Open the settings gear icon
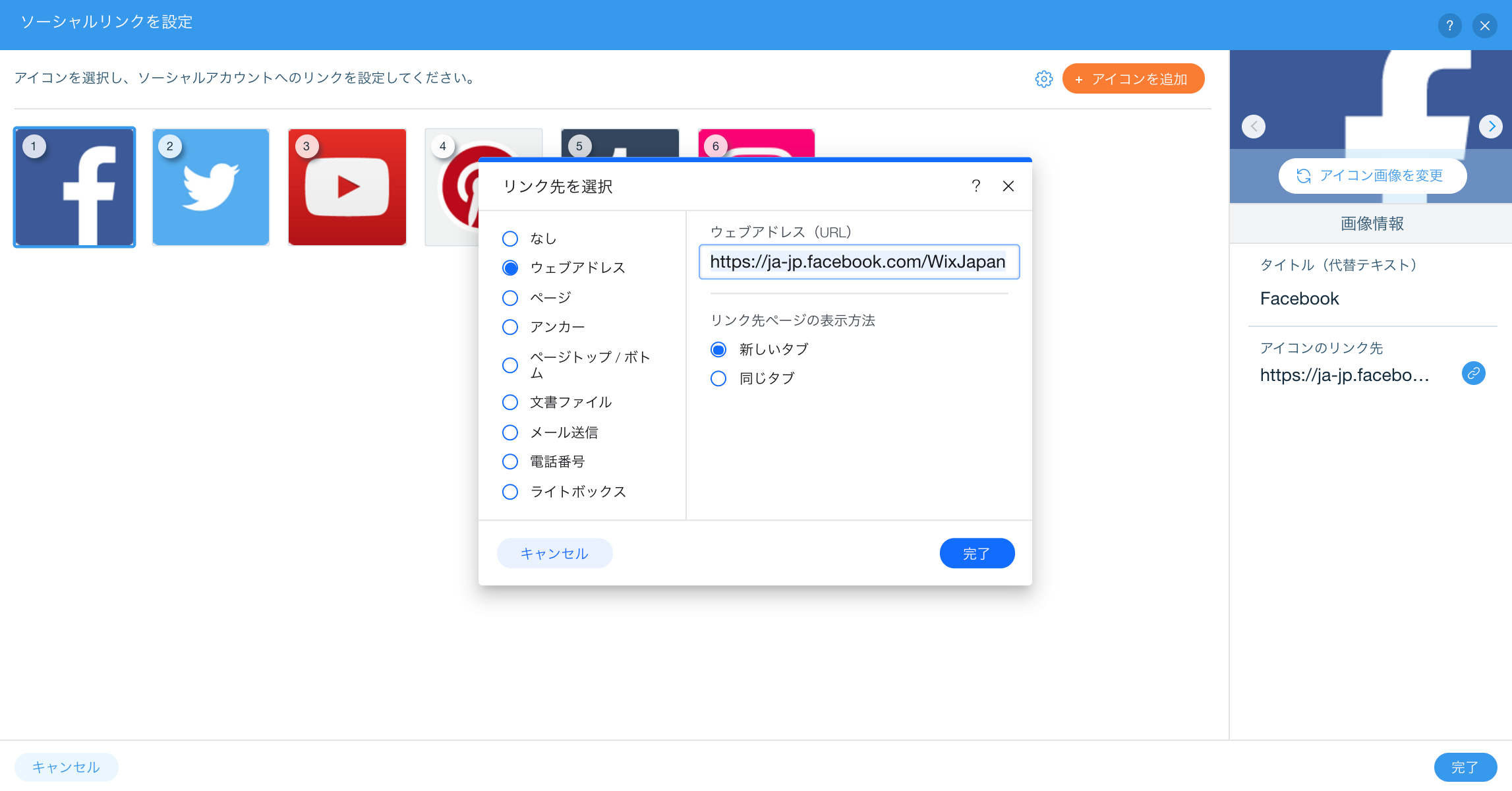This screenshot has width=1512, height=791. point(1044,79)
